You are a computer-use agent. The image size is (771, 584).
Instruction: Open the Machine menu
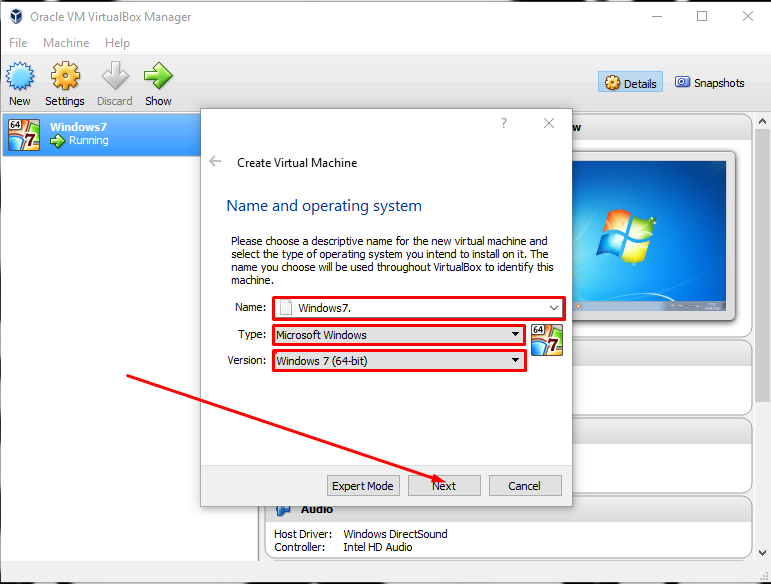point(66,43)
